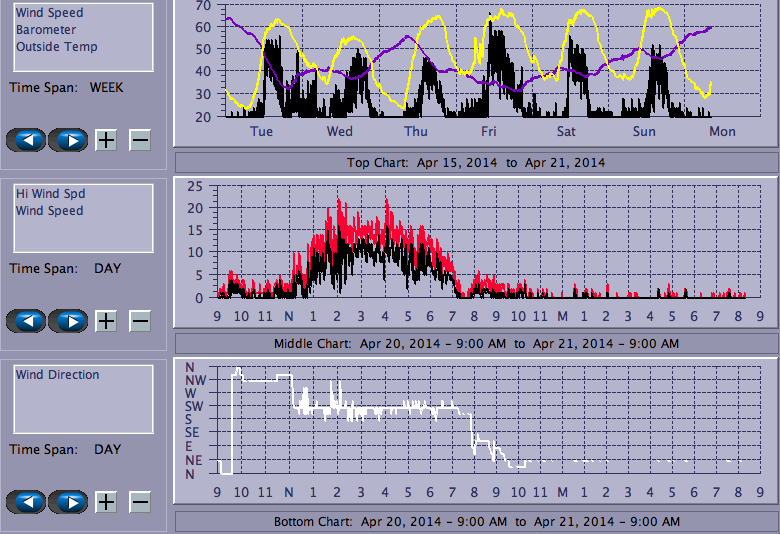Click the Top Chart date range bar
780x534 pixels.
(476, 162)
